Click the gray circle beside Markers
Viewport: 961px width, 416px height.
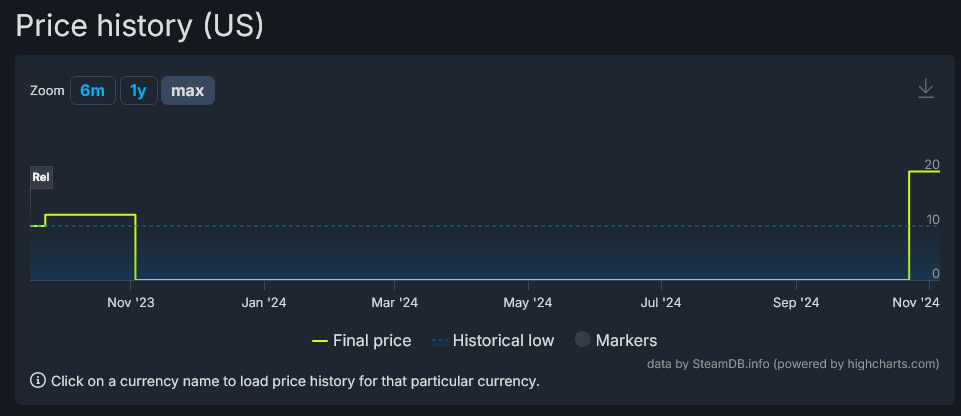pos(582,340)
